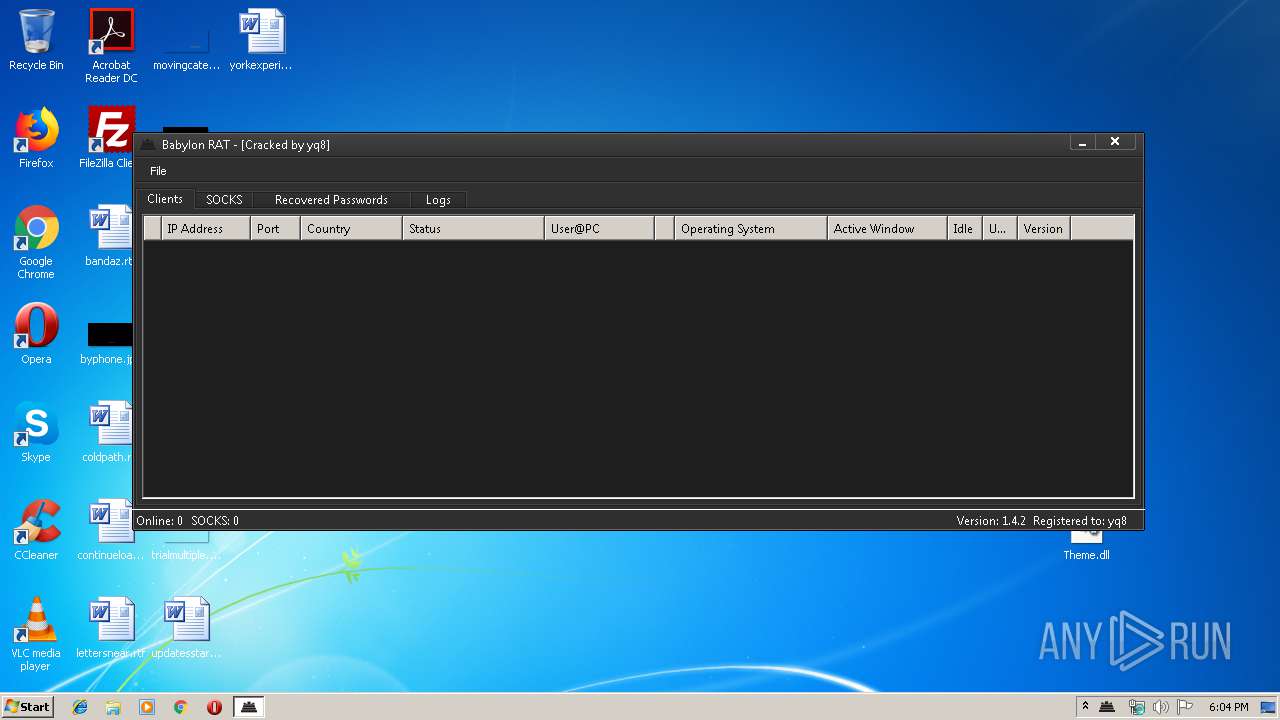Click Online: 0 in the status bar

160,521
